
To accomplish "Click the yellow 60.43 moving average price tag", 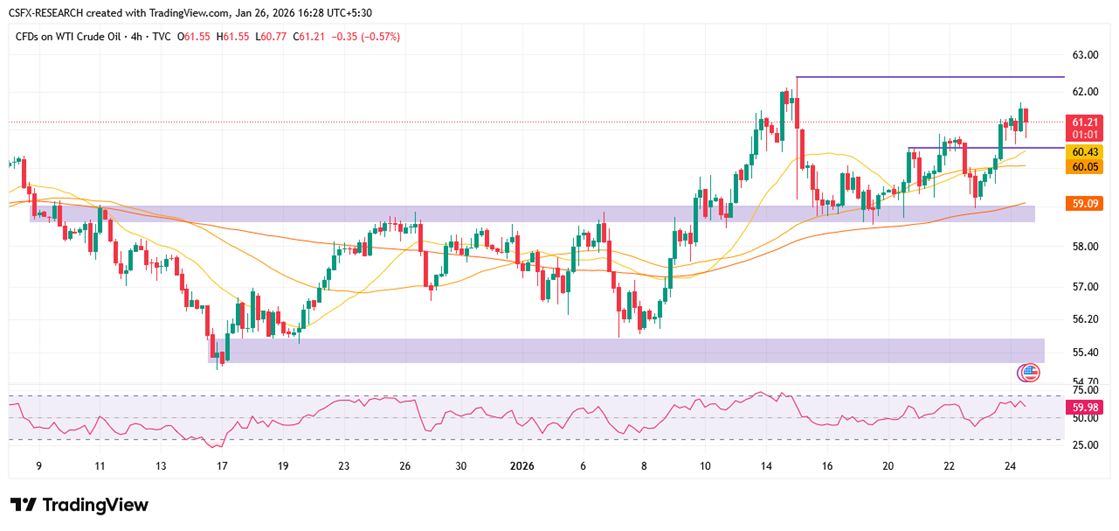I will click(x=1085, y=151).
